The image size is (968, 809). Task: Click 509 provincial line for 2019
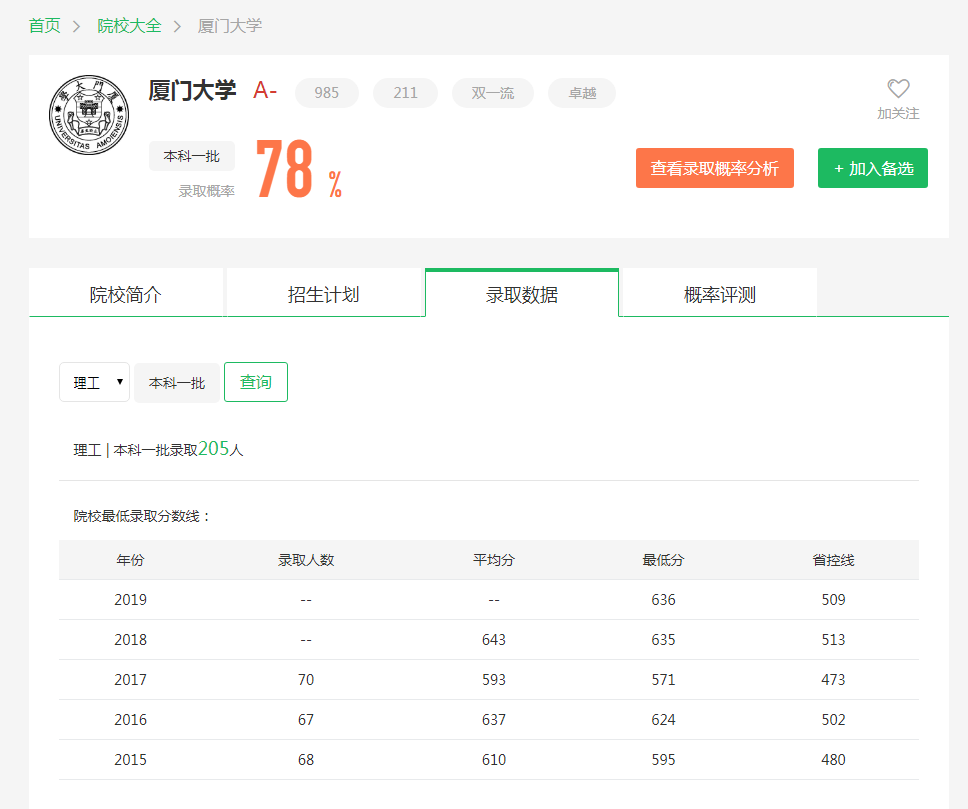(833, 600)
